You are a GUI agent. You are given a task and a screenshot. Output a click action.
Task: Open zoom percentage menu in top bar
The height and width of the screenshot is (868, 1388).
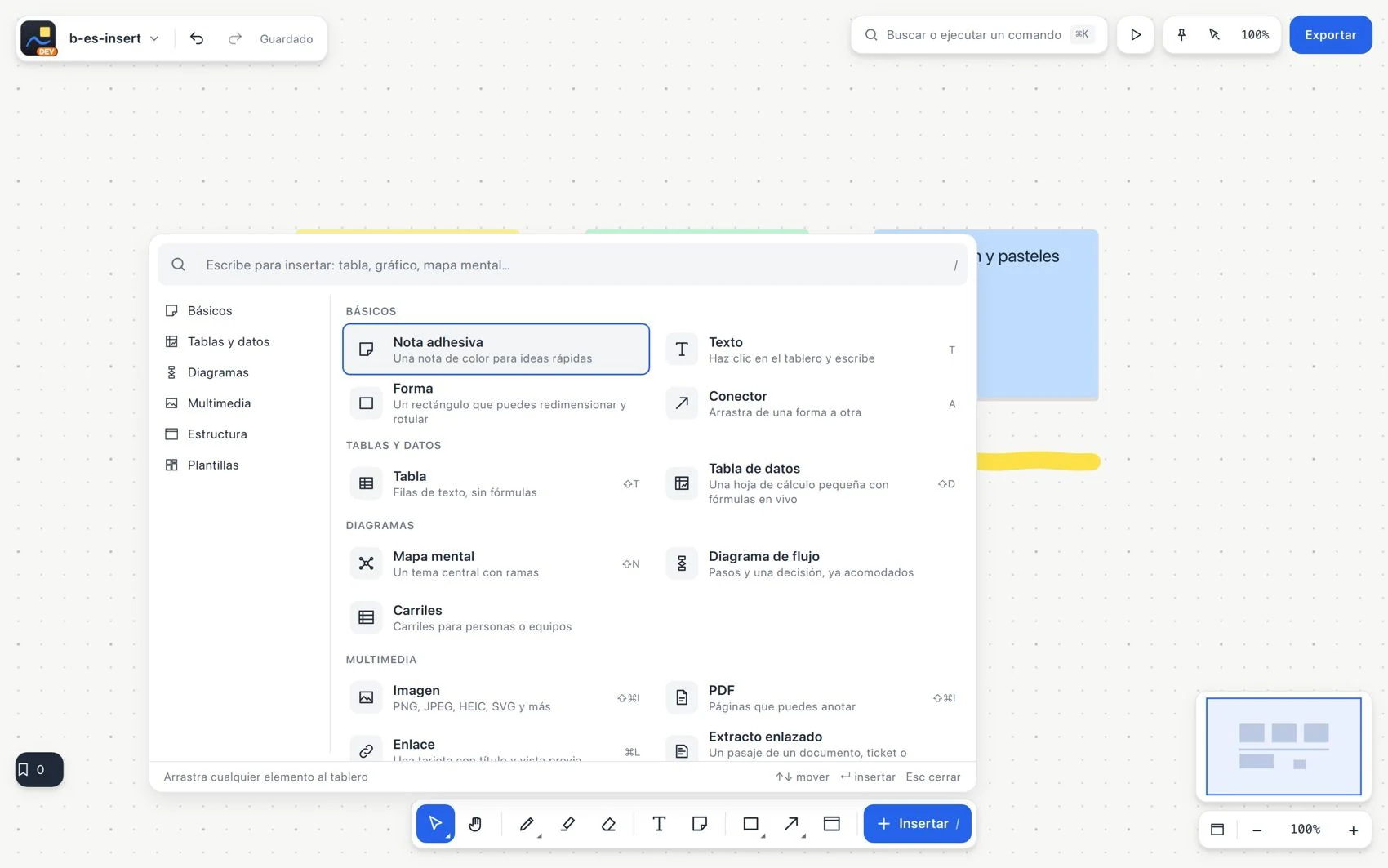1255,35
